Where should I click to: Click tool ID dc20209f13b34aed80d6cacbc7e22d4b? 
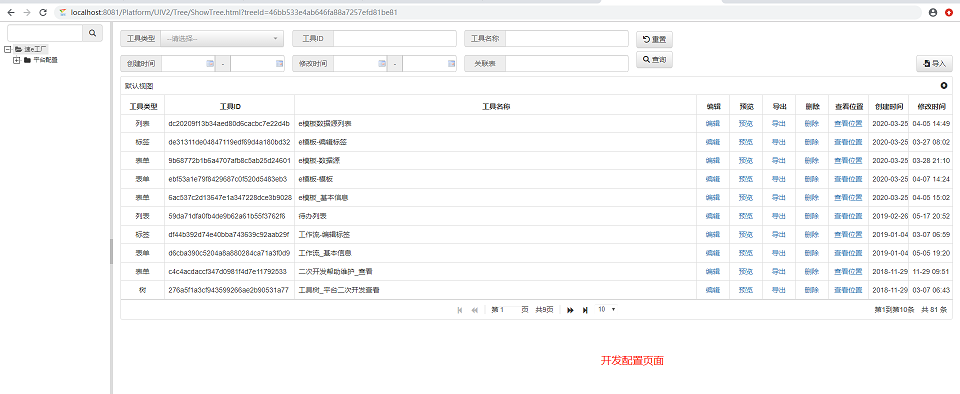(x=229, y=124)
